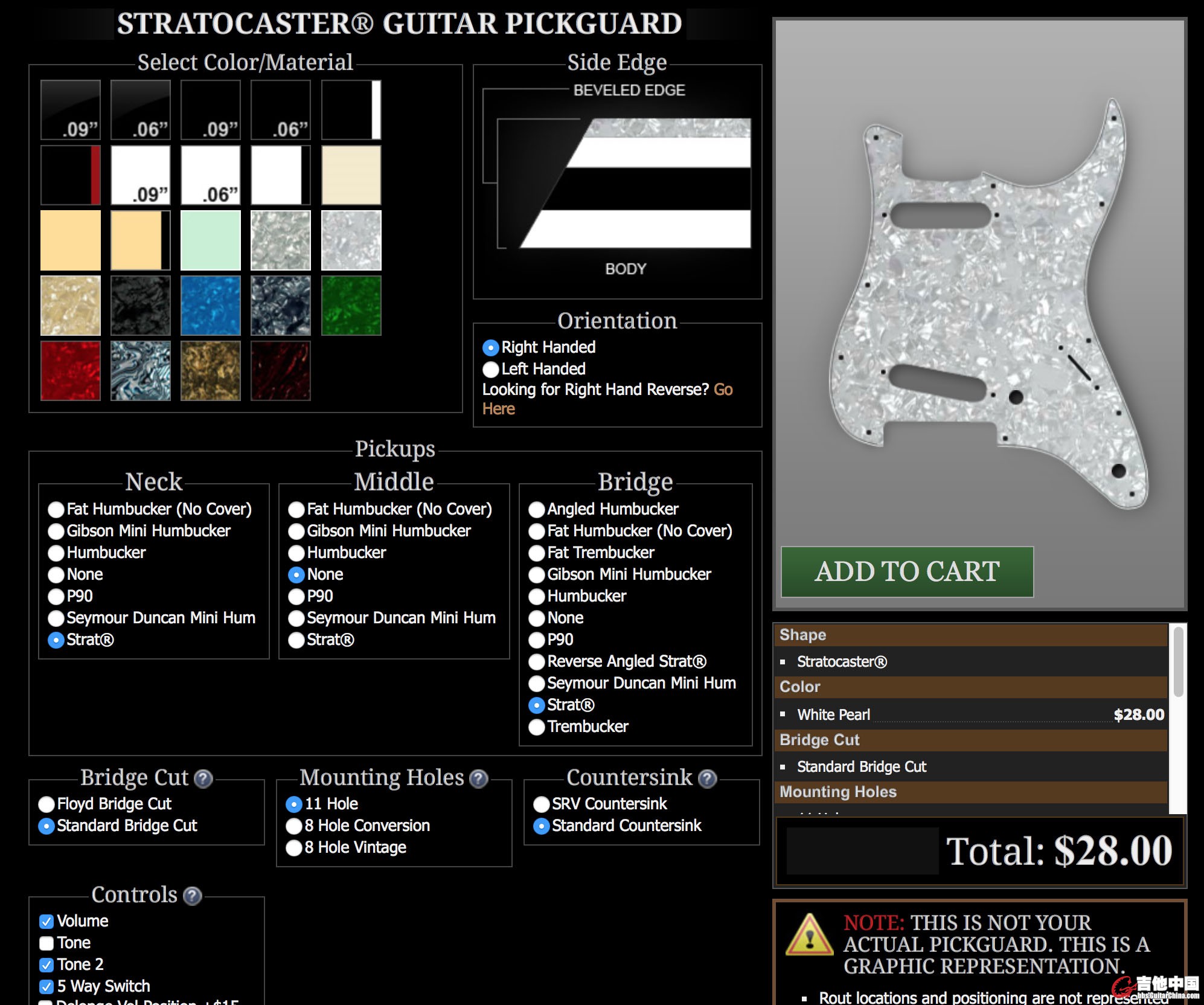
Task: Choose Standard Countersink
Action: pyautogui.click(x=542, y=826)
